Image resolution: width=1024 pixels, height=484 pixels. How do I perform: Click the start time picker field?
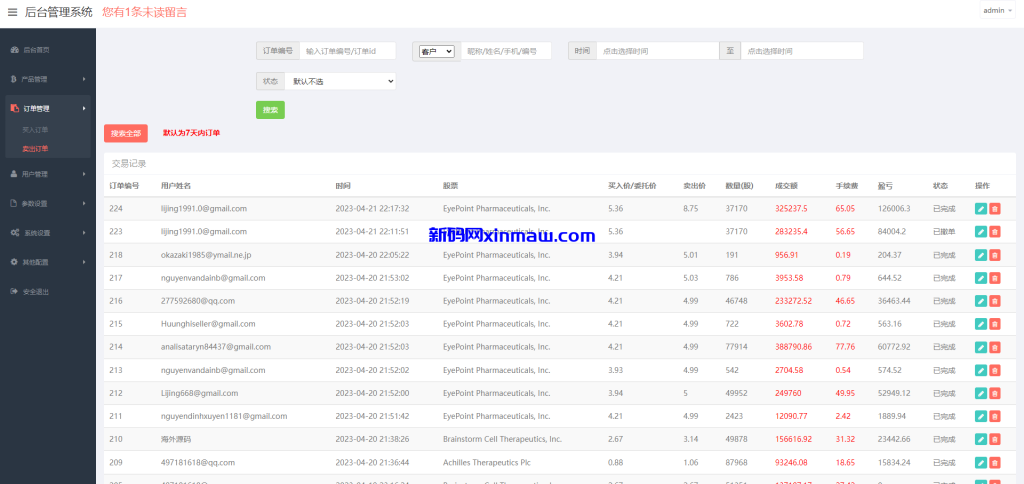658,51
